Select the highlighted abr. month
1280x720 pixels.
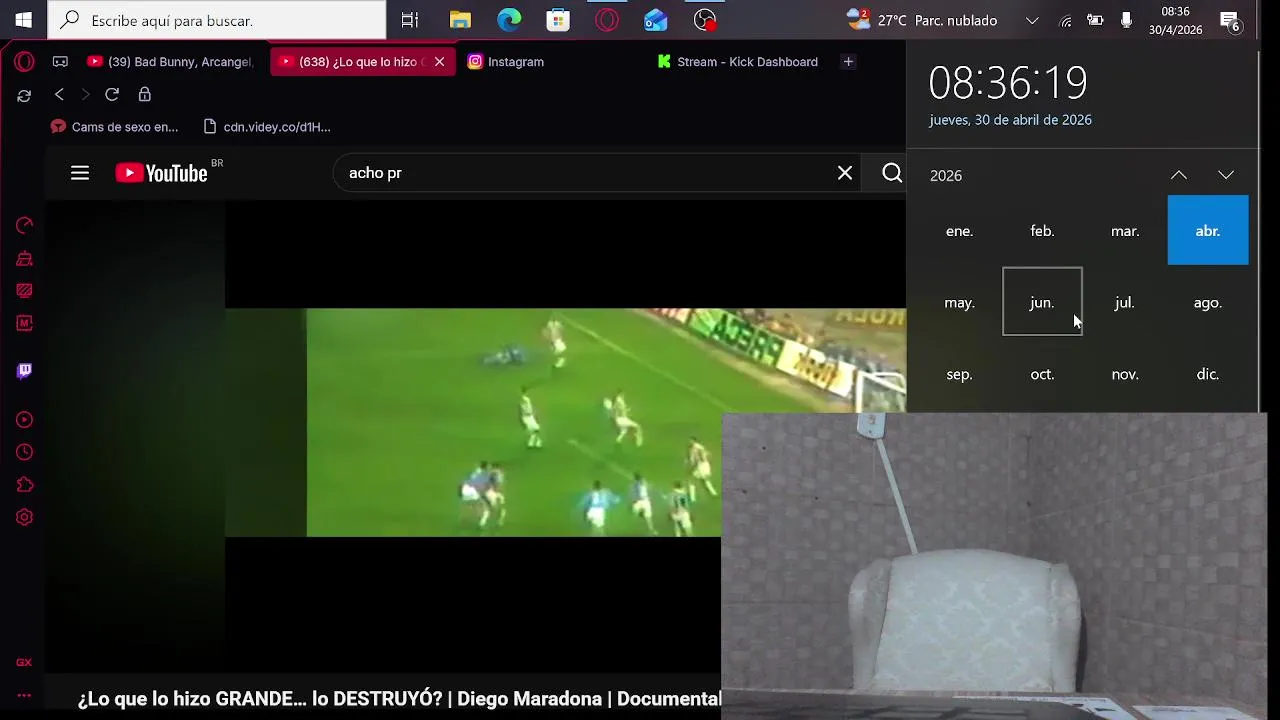1208,231
